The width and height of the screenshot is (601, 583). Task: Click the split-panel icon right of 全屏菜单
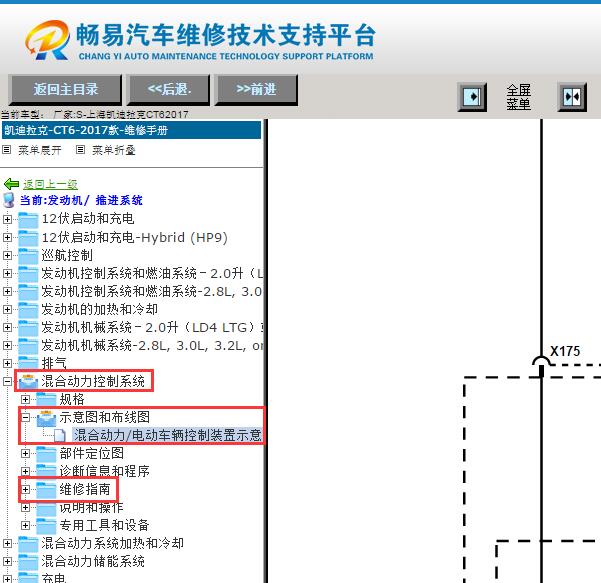572,97
